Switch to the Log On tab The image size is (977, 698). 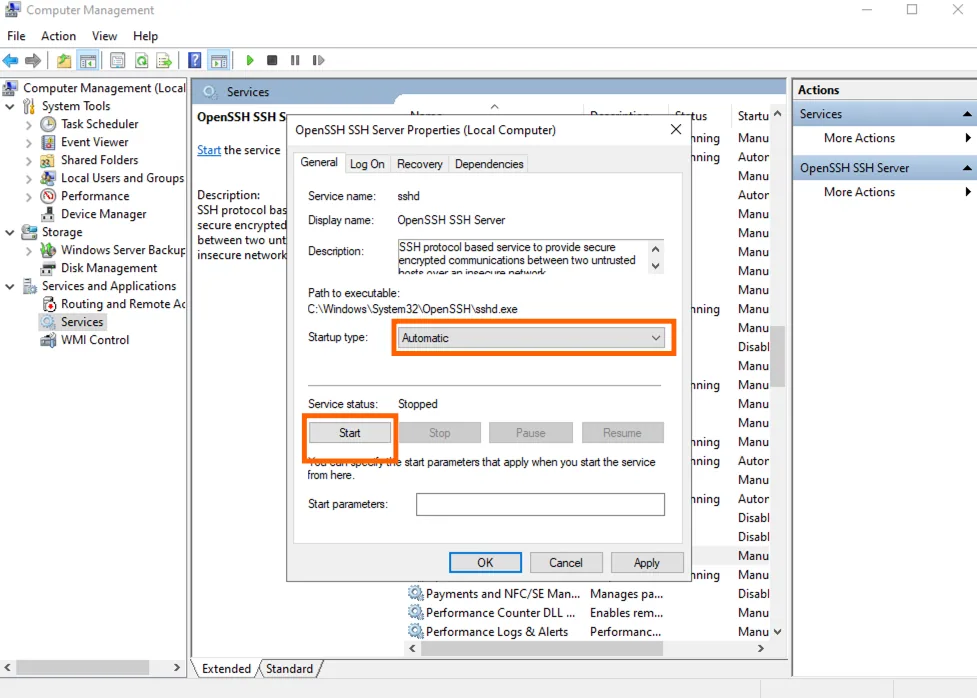(367, 164)
